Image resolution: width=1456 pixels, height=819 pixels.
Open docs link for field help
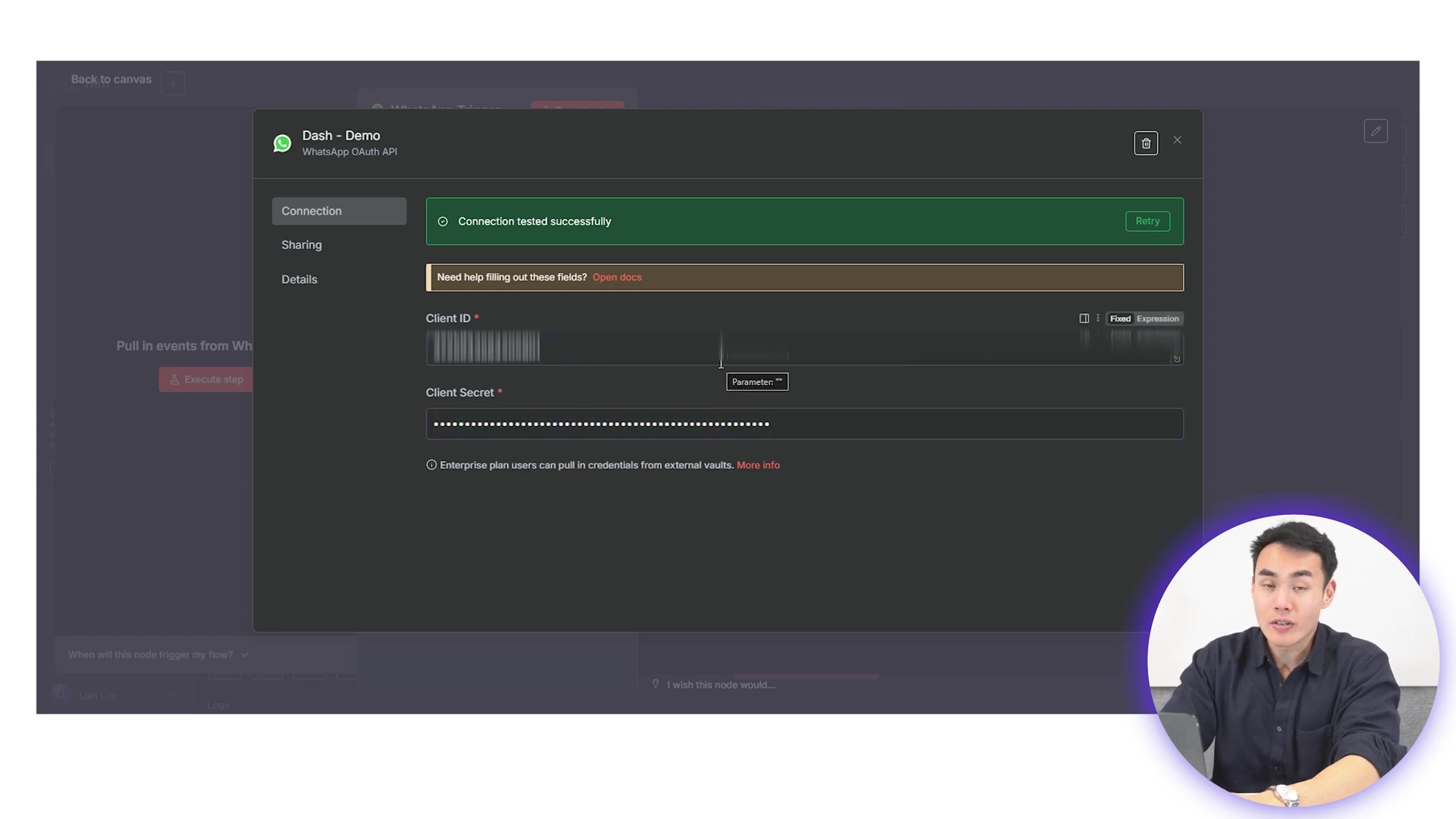617,278
